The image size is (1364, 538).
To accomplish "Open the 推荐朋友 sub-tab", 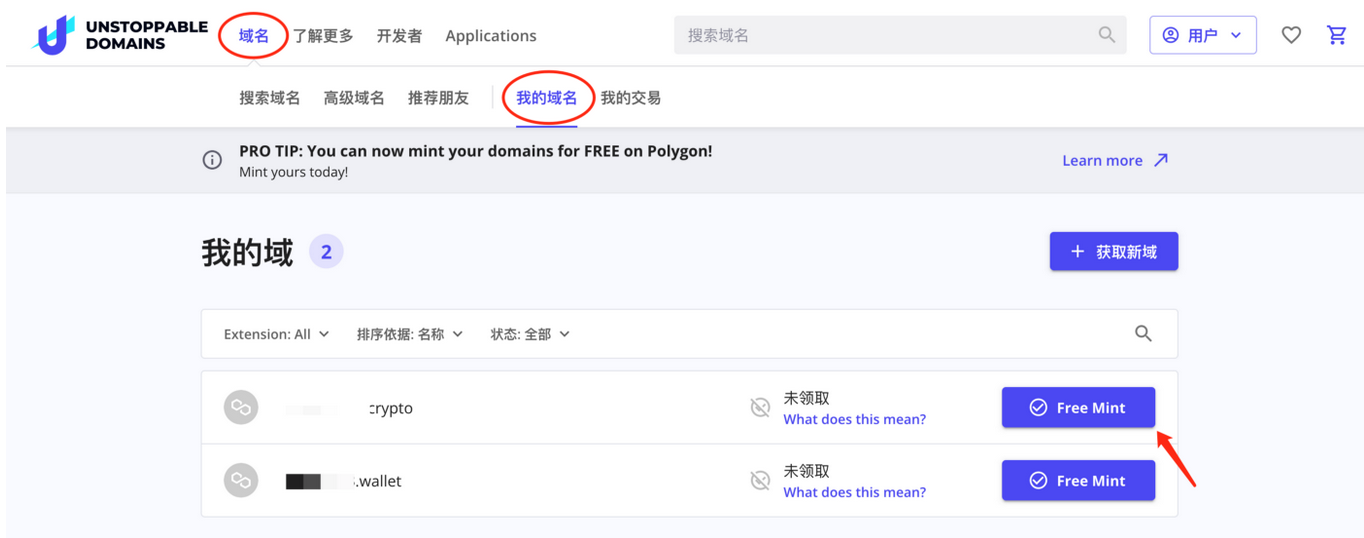I will tap(439, 98).
